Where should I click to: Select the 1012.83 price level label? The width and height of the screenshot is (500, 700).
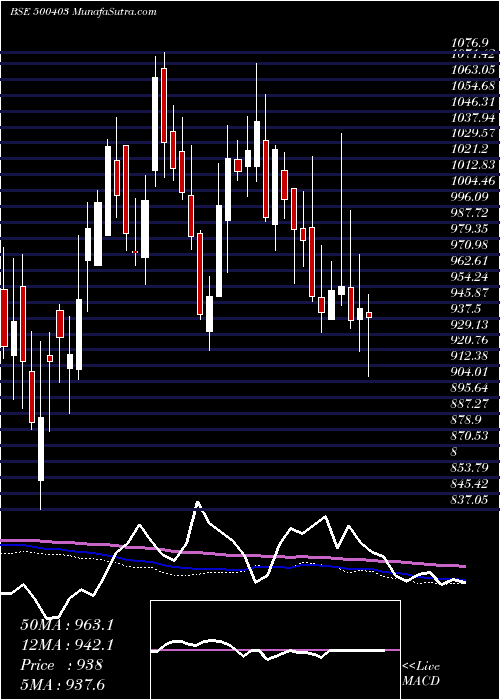click(473, 164)
